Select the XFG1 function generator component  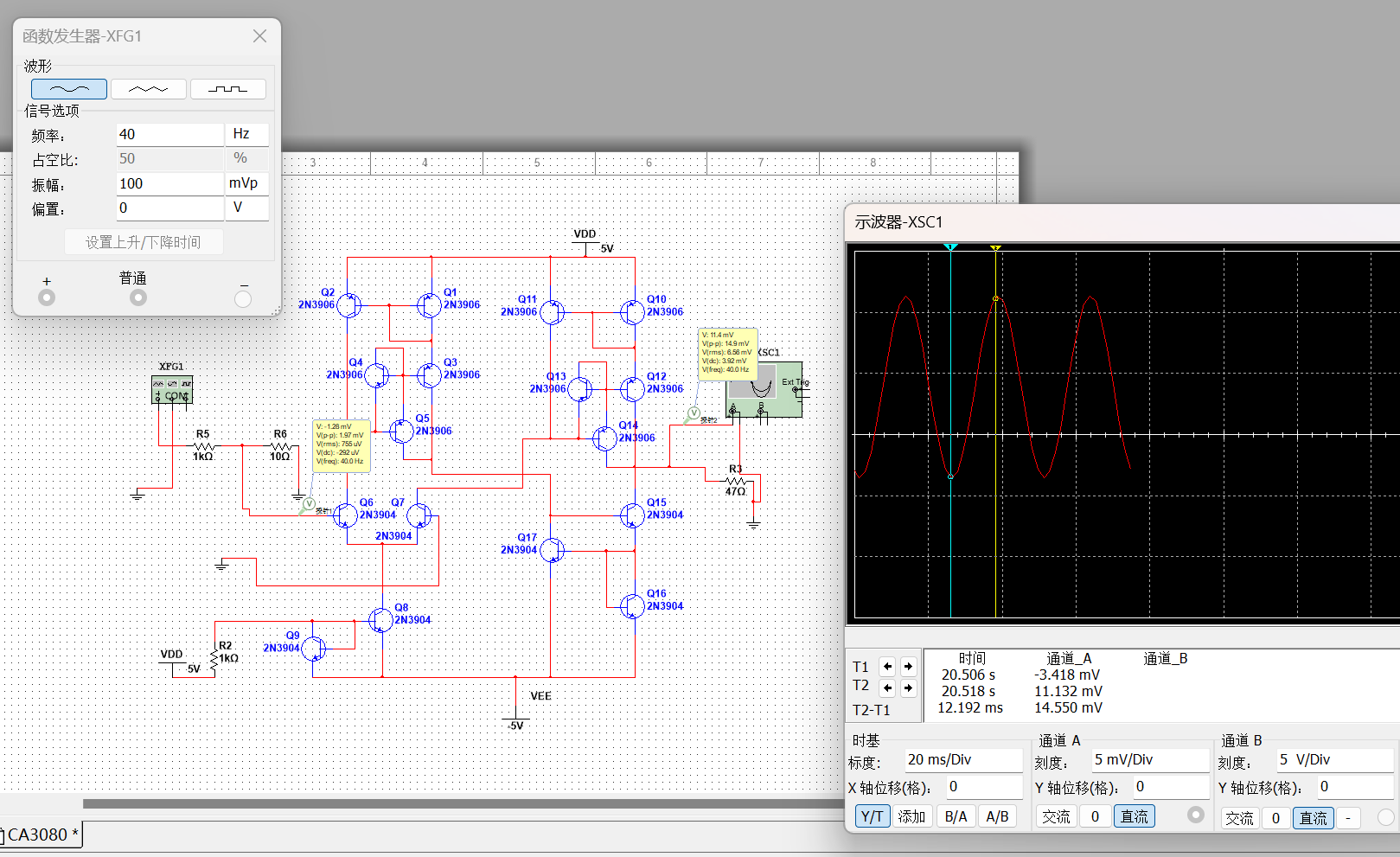172,389
